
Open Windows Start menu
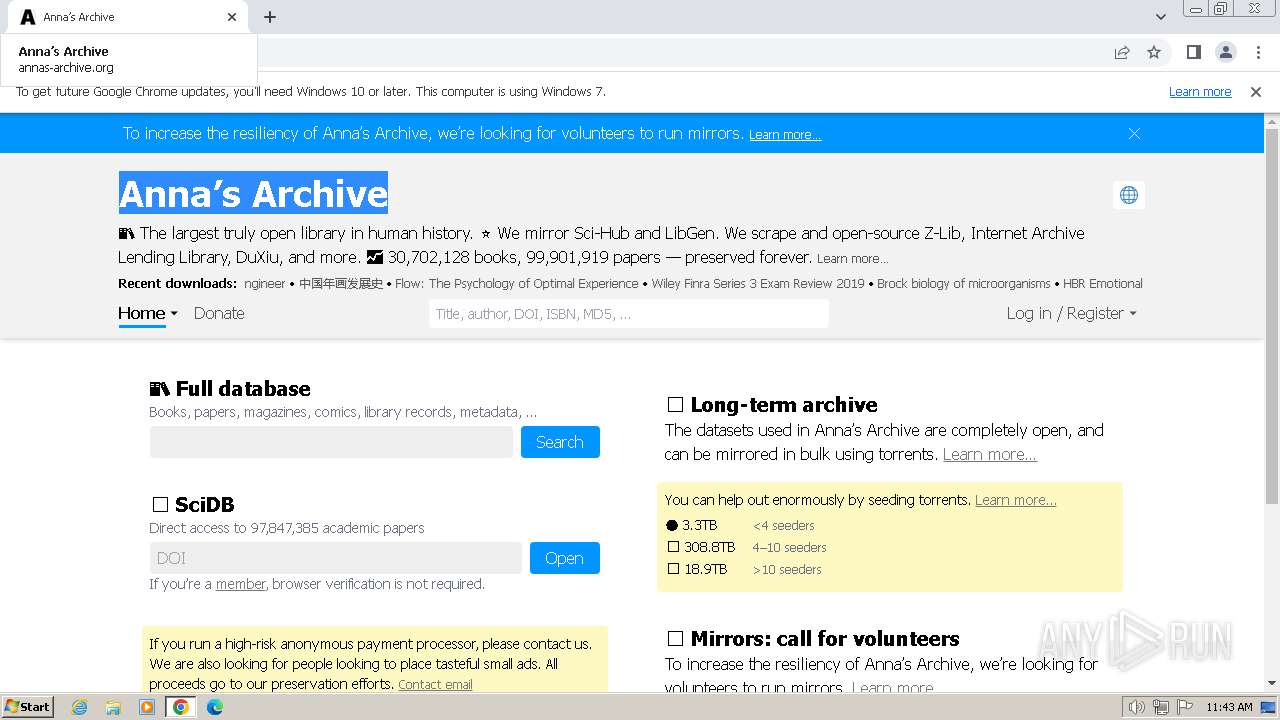(x=27, y=707)
